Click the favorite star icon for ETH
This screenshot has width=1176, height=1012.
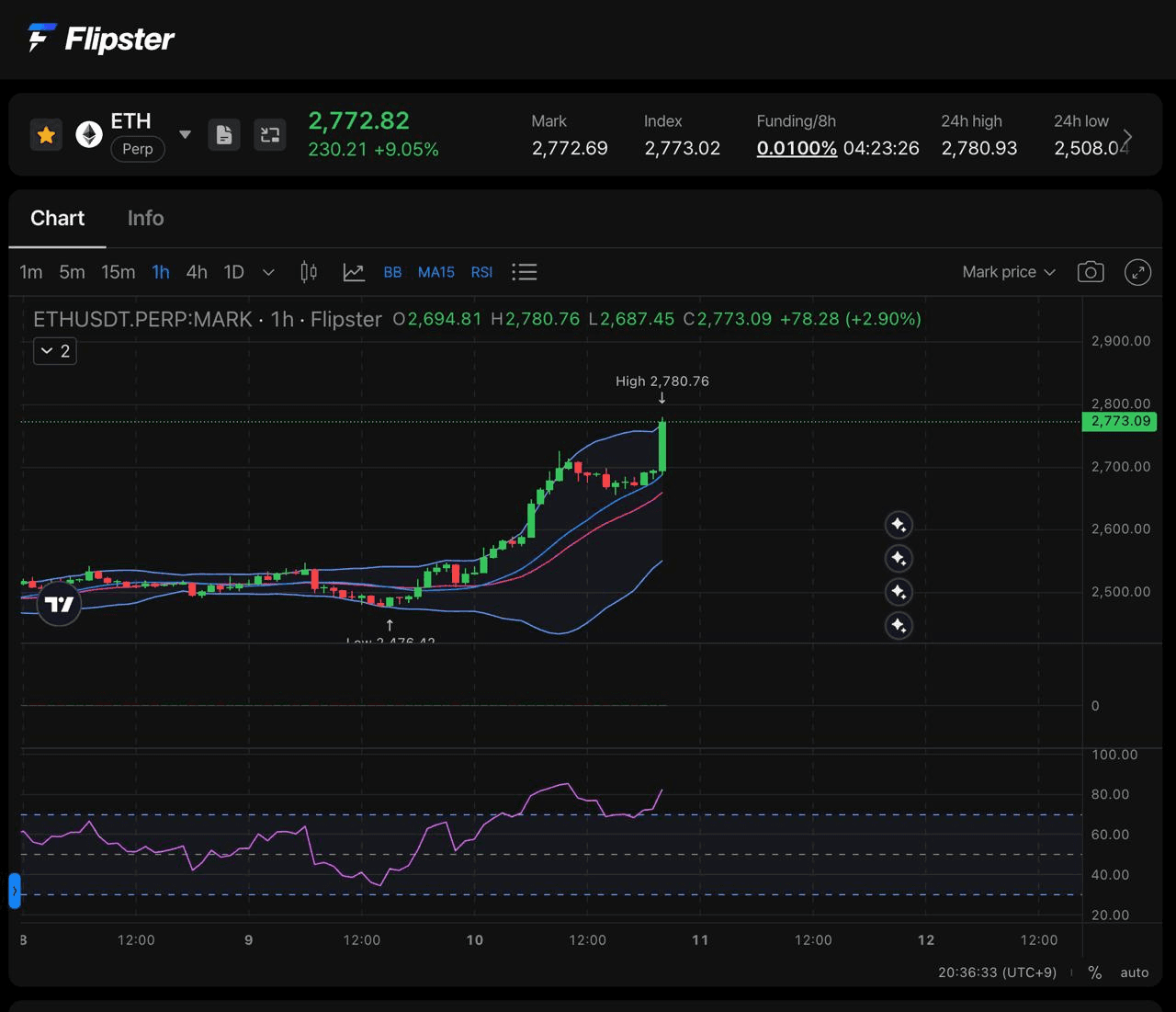point(46,135)
